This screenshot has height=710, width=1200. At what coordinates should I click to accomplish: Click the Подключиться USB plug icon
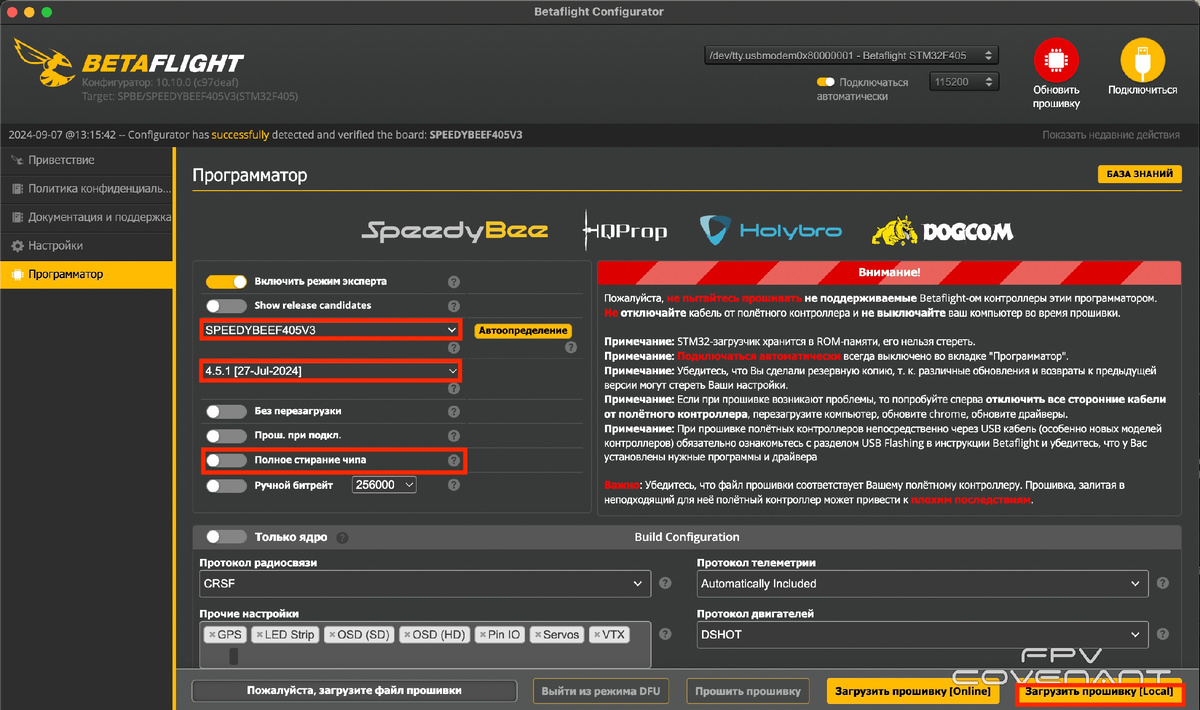coord(1141,60)
